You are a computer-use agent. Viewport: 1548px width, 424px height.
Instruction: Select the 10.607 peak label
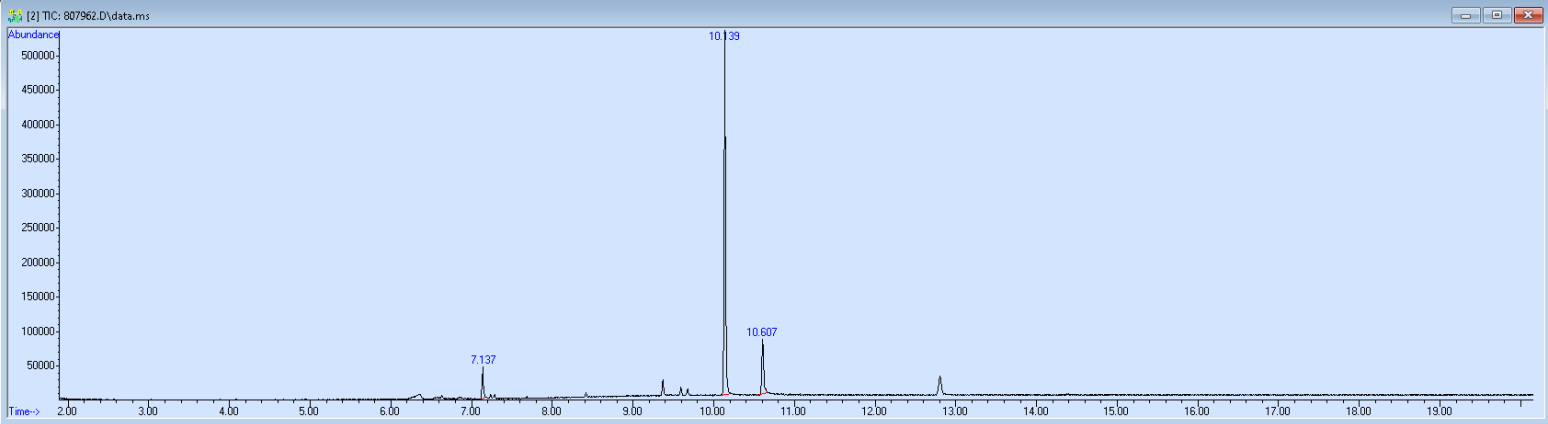tap(762, 331)
